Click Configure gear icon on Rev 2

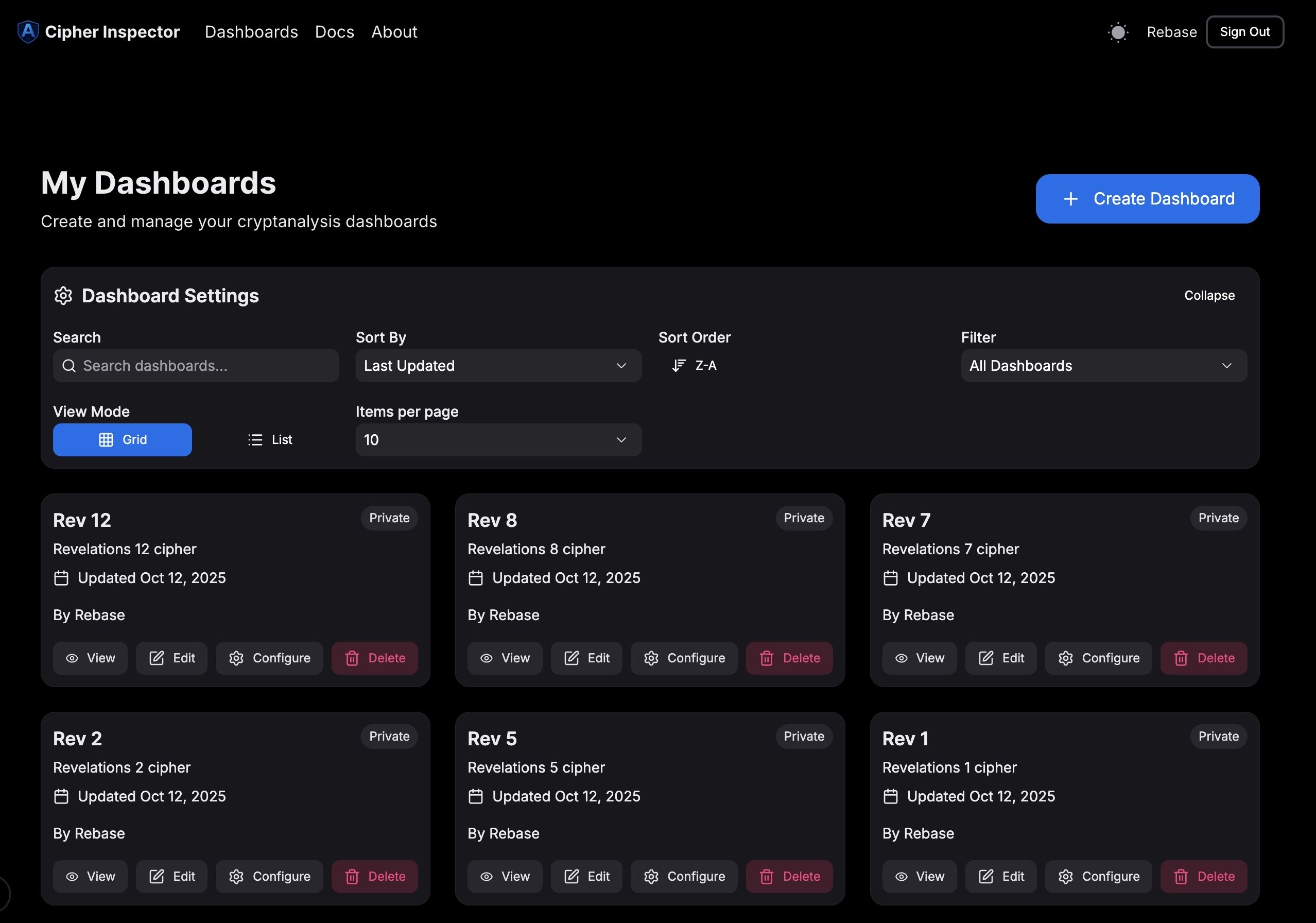coord(236,877)
